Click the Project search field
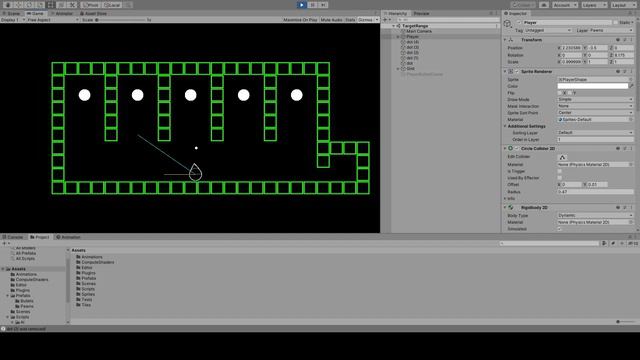The width and height of the screenshot is (640, 360). [x=549, y=243]
